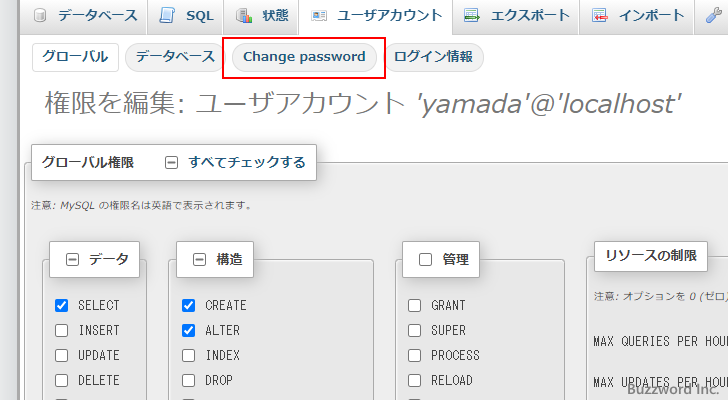The image size is (728, 400).
Task: Check the PROCESS privilege
Action: tap(415, 355)
